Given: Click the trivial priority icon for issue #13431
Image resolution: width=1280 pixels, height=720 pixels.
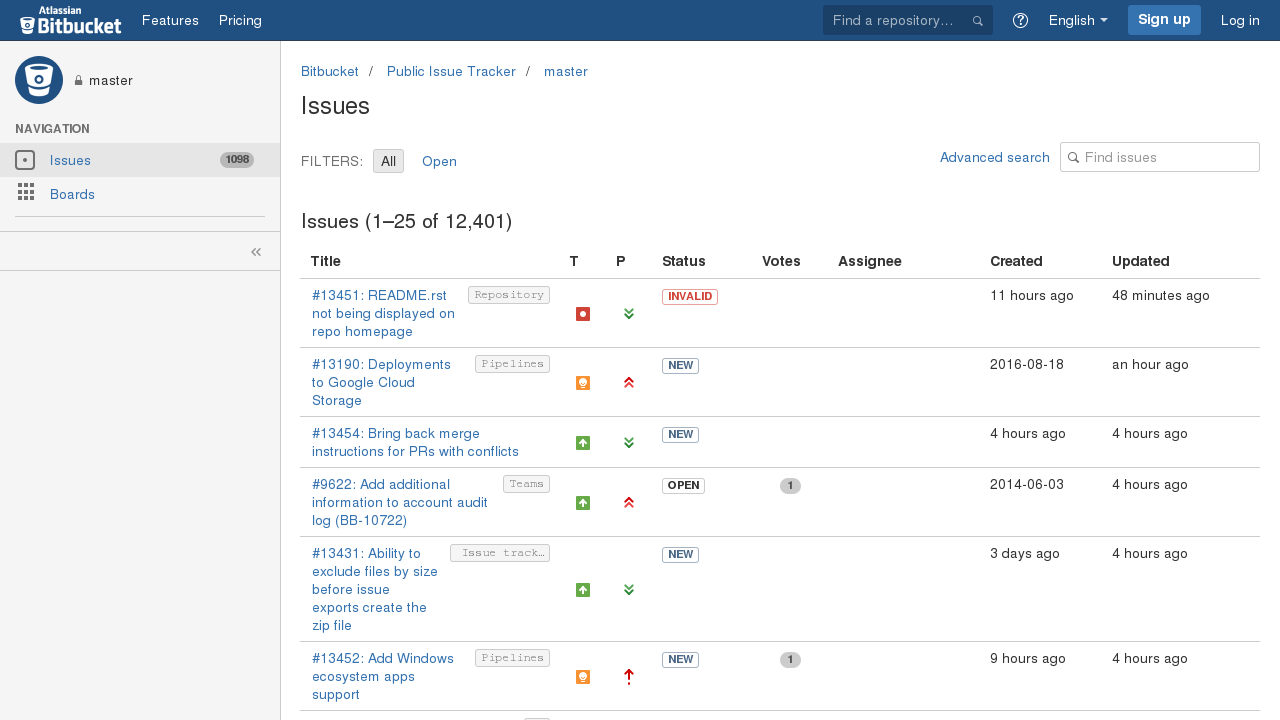Looking at the screenshot, I should pyautogui.click(x=629, y=590).
